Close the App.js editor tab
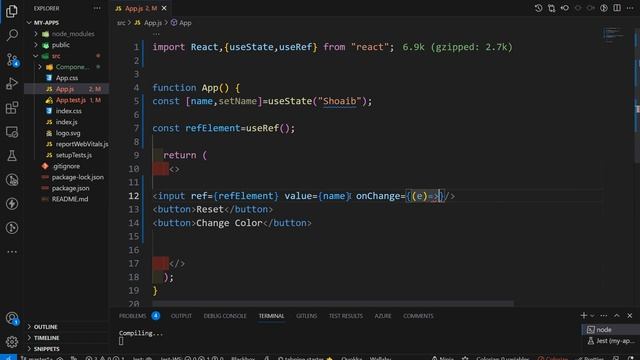640x360 pixels. pos(164,8)
